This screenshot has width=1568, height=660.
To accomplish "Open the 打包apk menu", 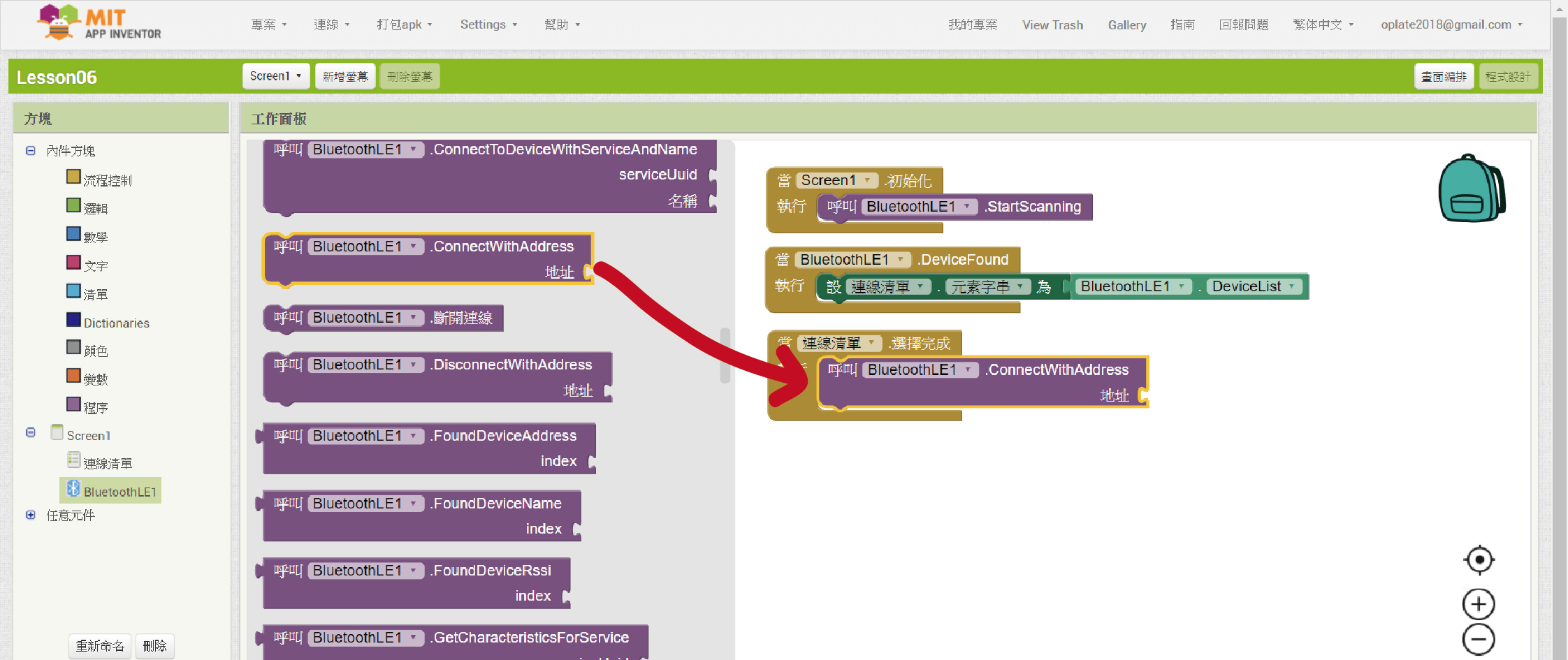I will 404,24.
